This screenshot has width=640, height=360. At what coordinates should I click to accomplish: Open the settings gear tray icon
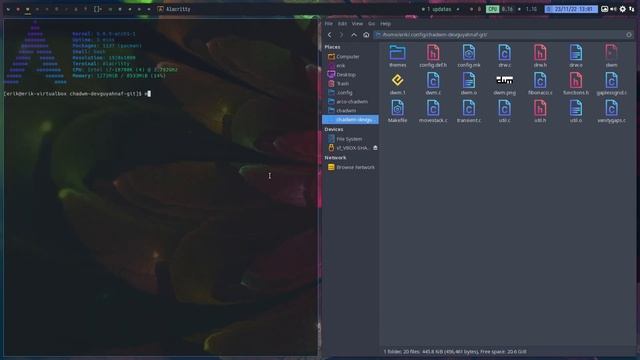(x=622, y=9)
